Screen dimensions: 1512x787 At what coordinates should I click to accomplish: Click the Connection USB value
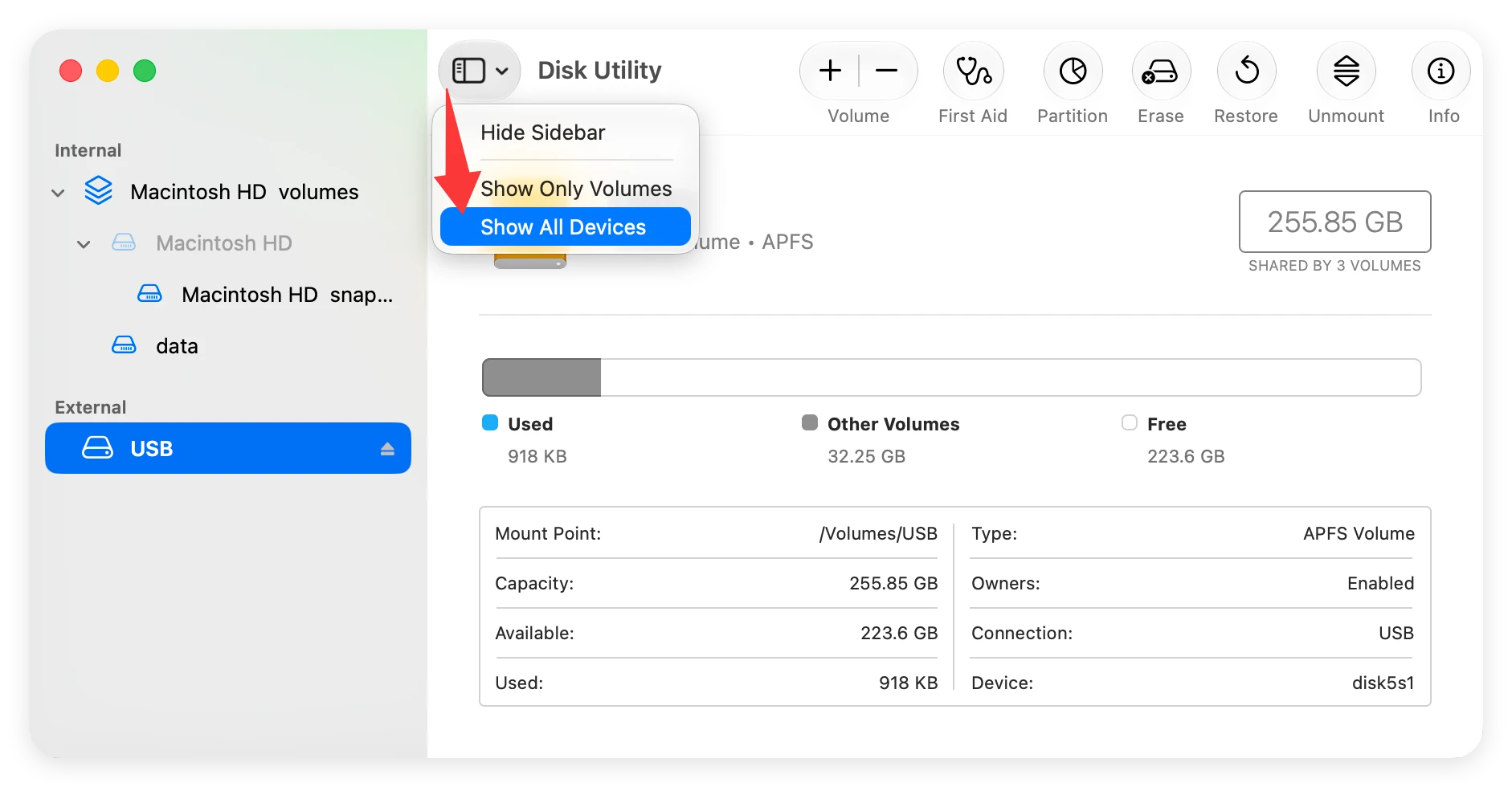click(x=1396, y=634)
